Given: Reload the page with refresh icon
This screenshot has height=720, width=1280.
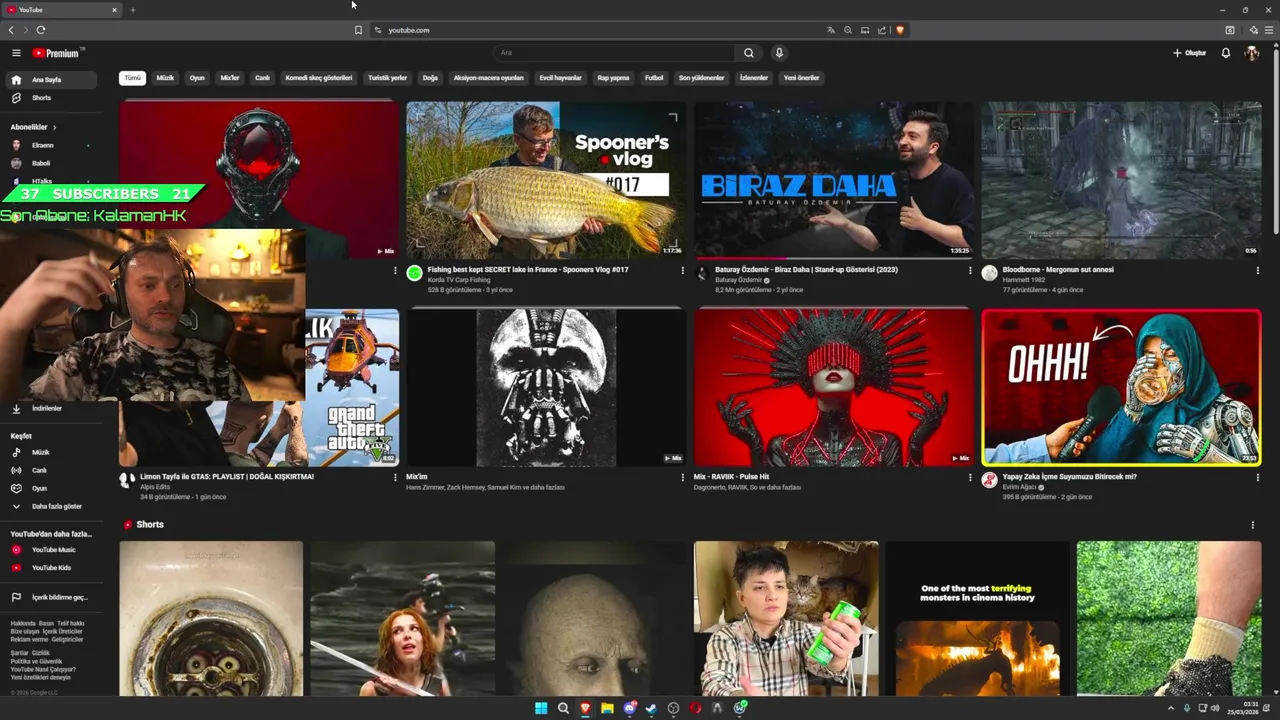Looking at the screenshot, I should [x=41, y=30].
